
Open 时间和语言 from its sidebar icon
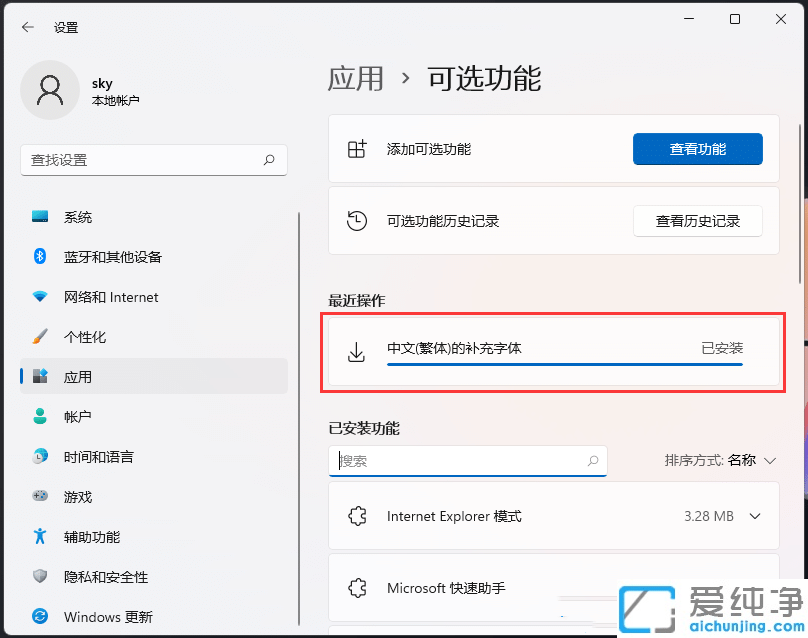tap(40, 457)
